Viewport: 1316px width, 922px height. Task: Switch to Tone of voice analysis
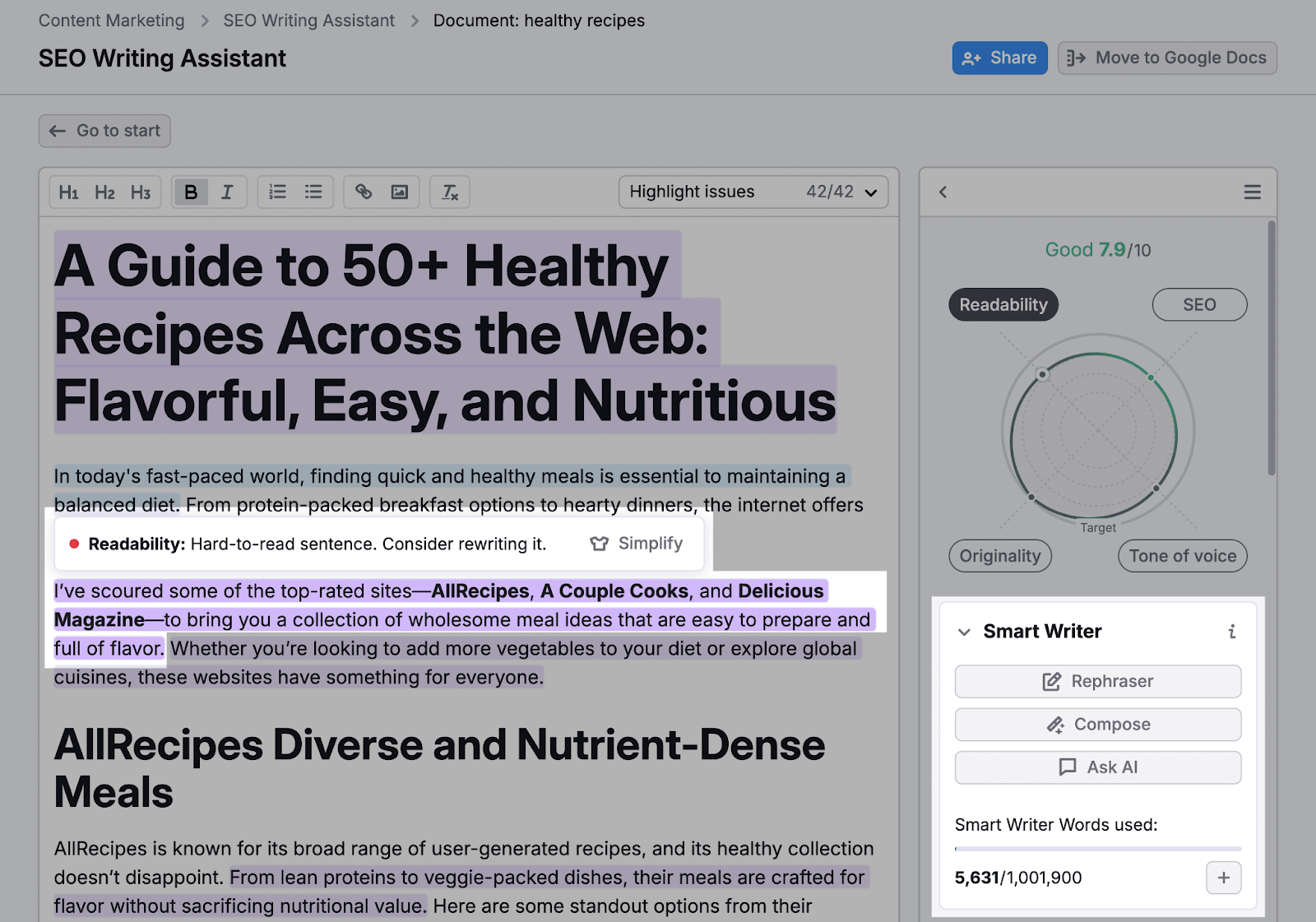[1182, 556]
